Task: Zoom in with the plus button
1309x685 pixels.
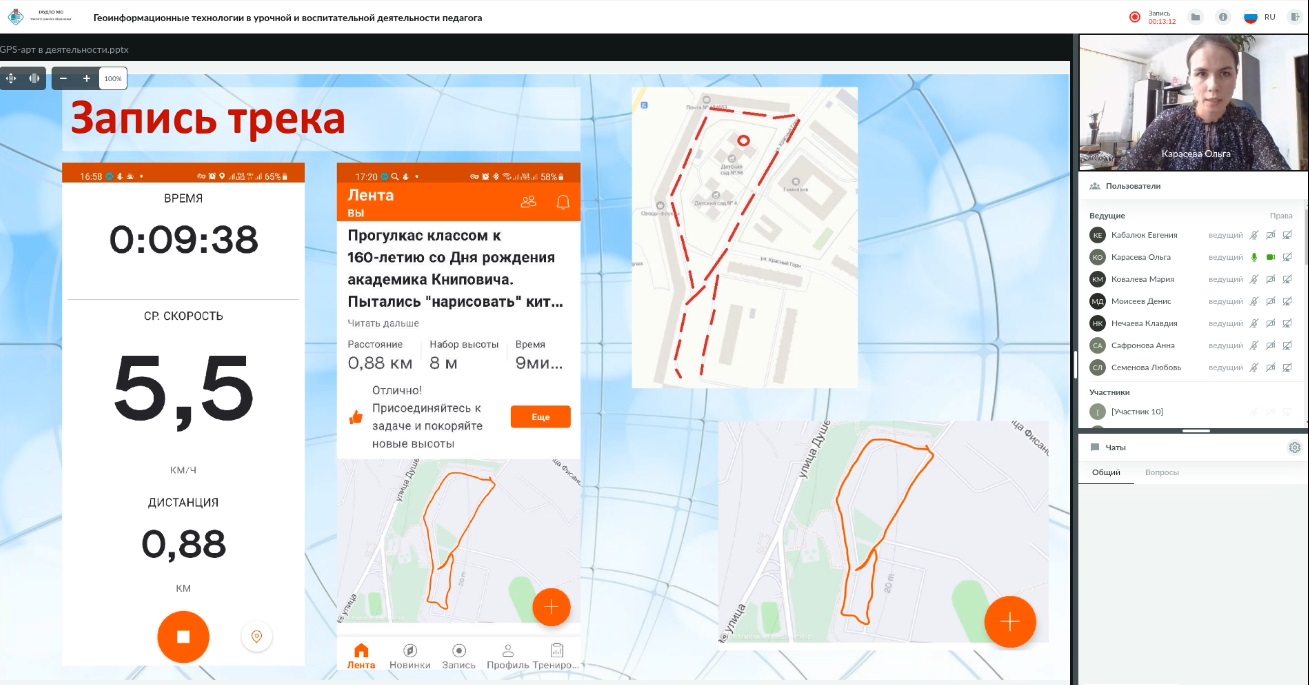Action: click(87, 78)
